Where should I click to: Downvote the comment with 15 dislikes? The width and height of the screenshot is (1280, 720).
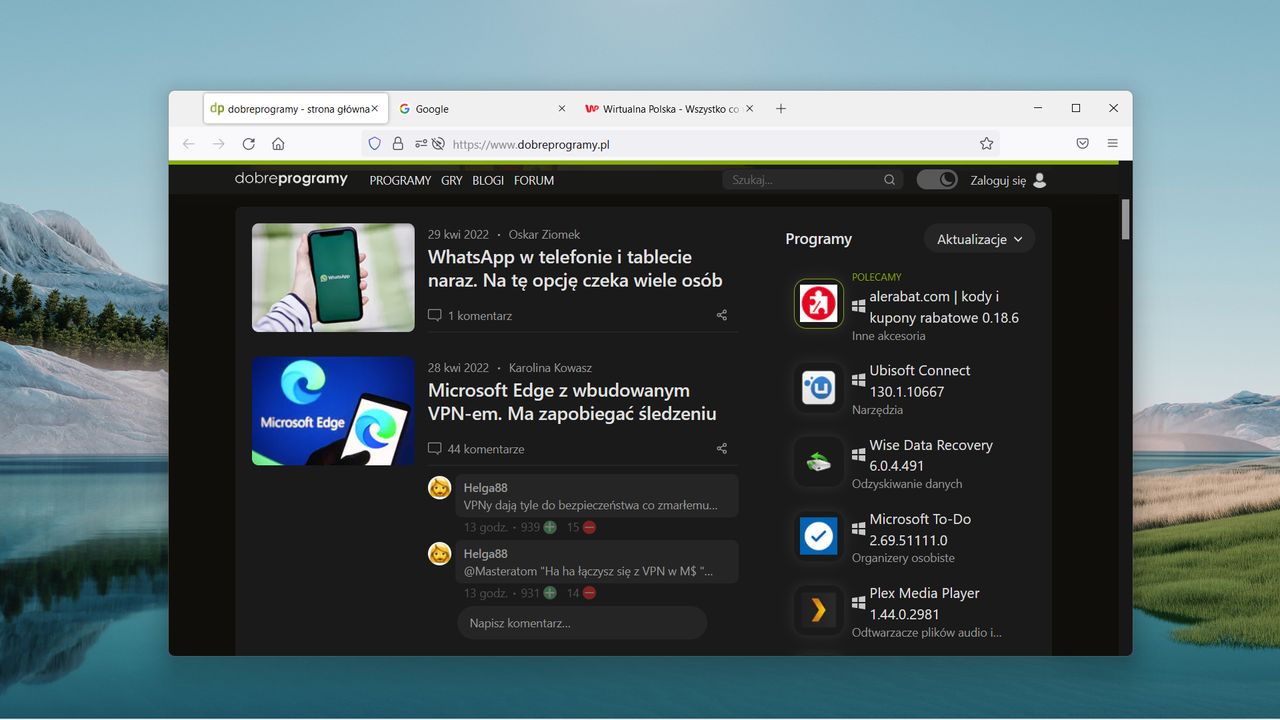[590, 527]
